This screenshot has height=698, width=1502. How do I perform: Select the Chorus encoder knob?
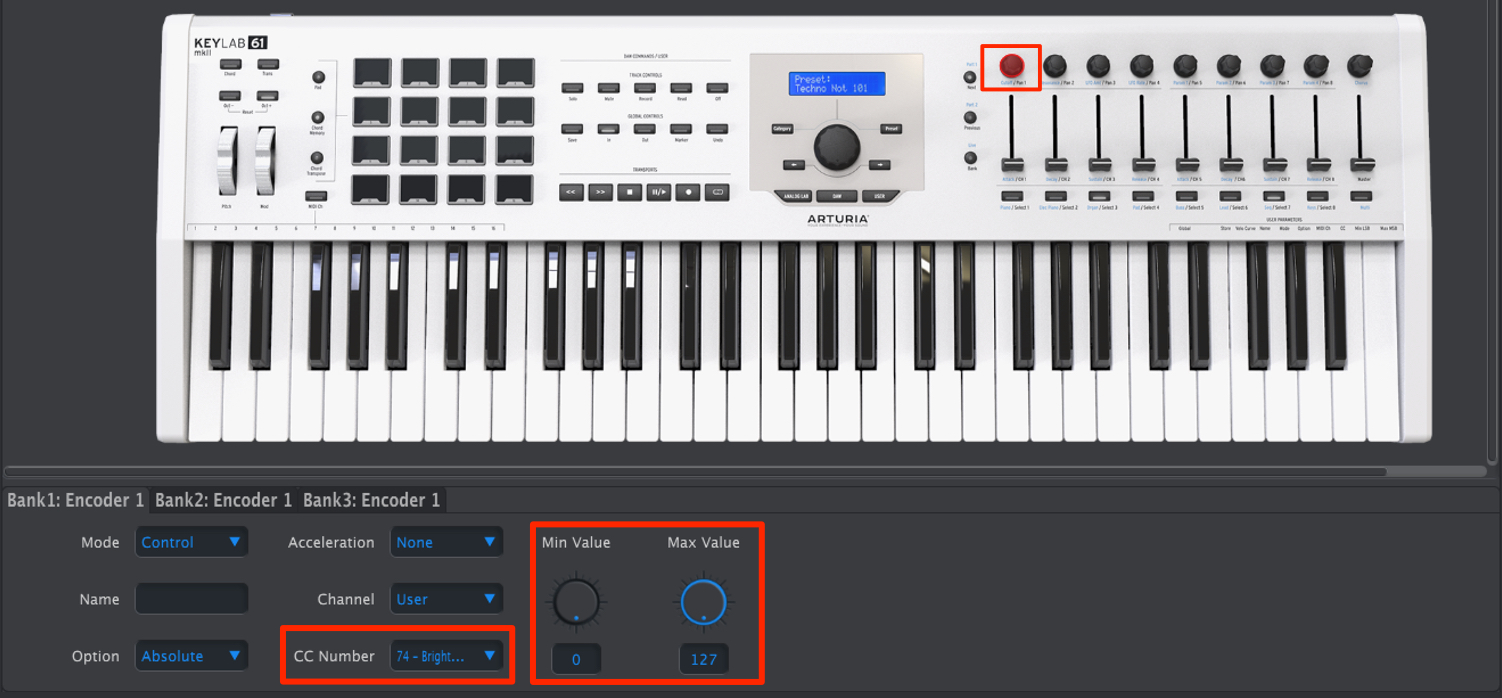tap(1360, 66)
